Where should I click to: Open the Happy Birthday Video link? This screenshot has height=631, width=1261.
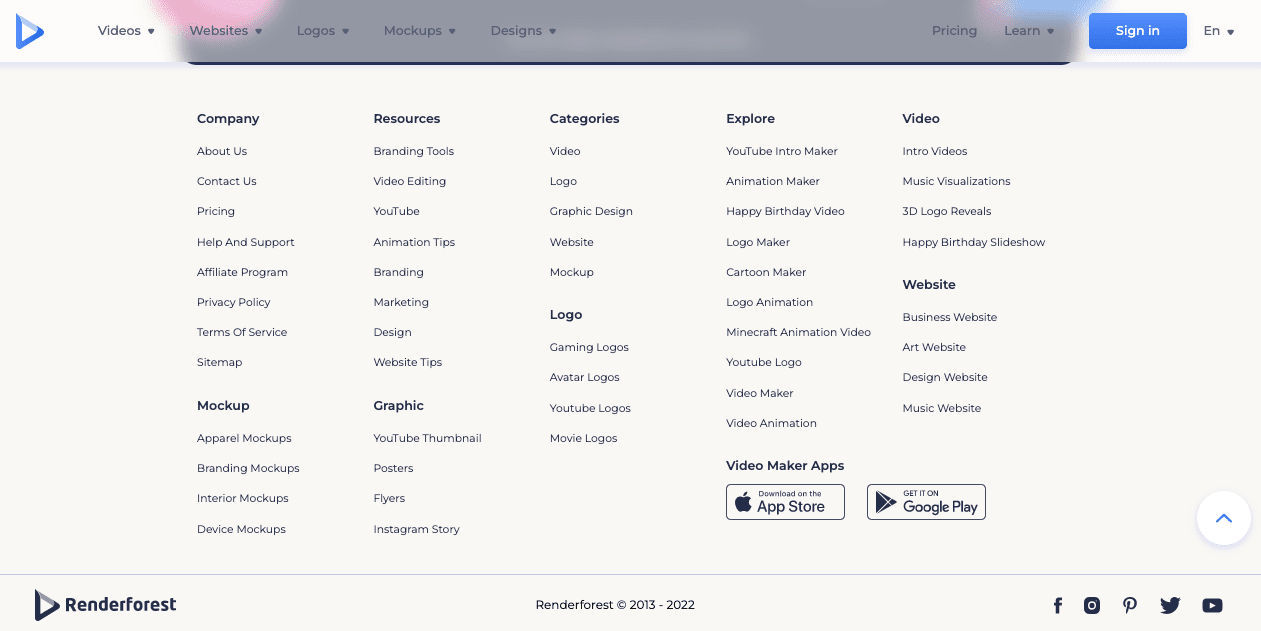tap(786, 211)
